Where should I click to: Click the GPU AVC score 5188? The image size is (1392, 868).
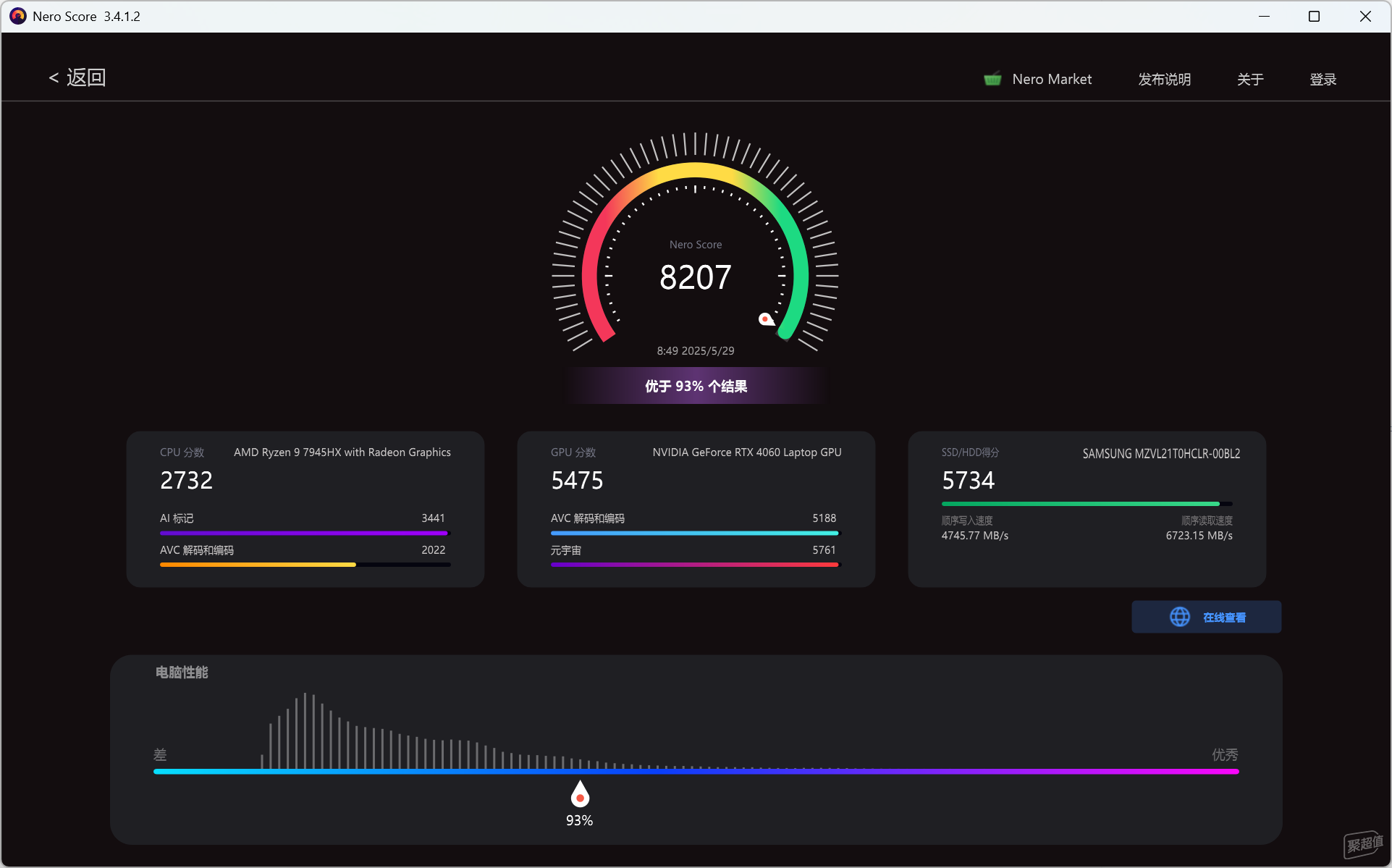click(824, 518)
